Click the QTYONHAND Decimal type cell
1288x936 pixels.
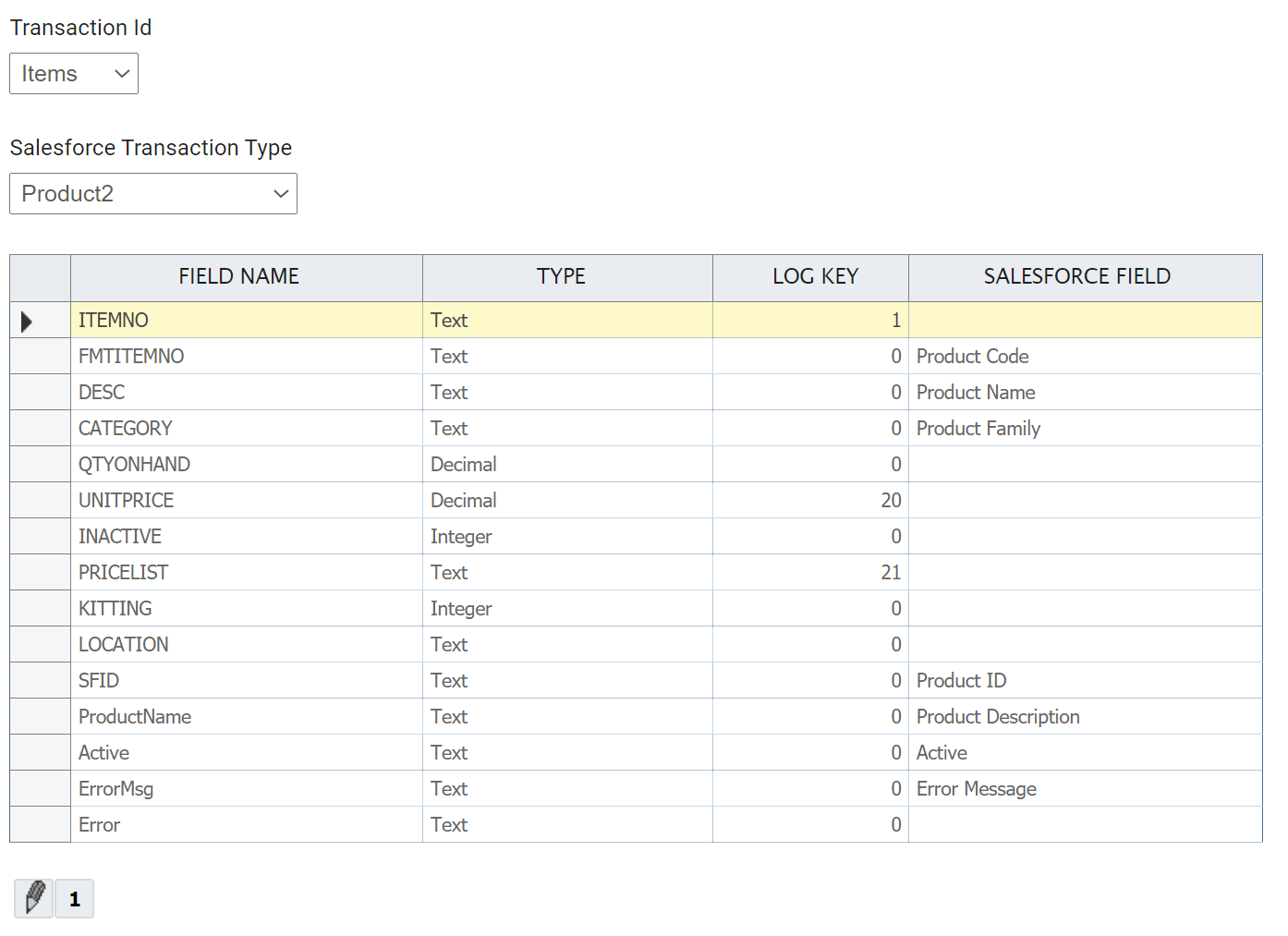click(566, 465)
